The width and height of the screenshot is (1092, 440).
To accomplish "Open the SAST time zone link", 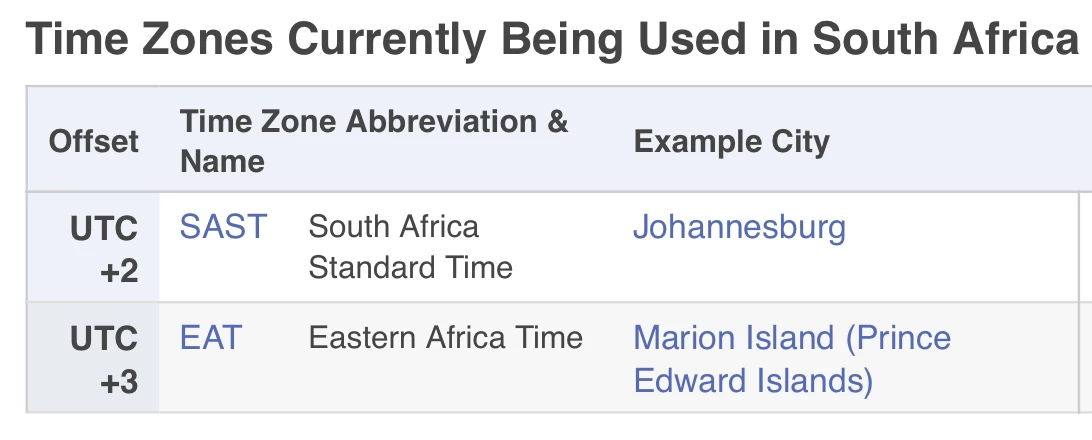I will (x=223, y=226).
